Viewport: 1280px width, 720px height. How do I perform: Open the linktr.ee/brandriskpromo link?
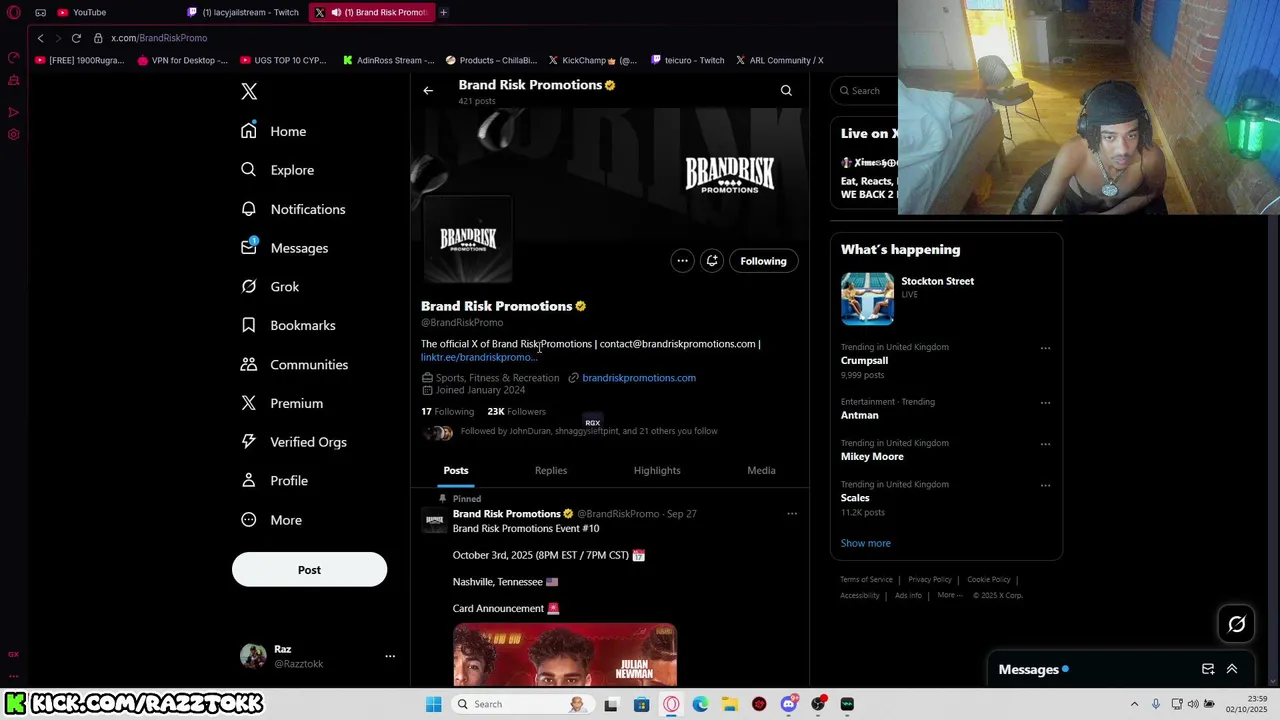[478, 357]
